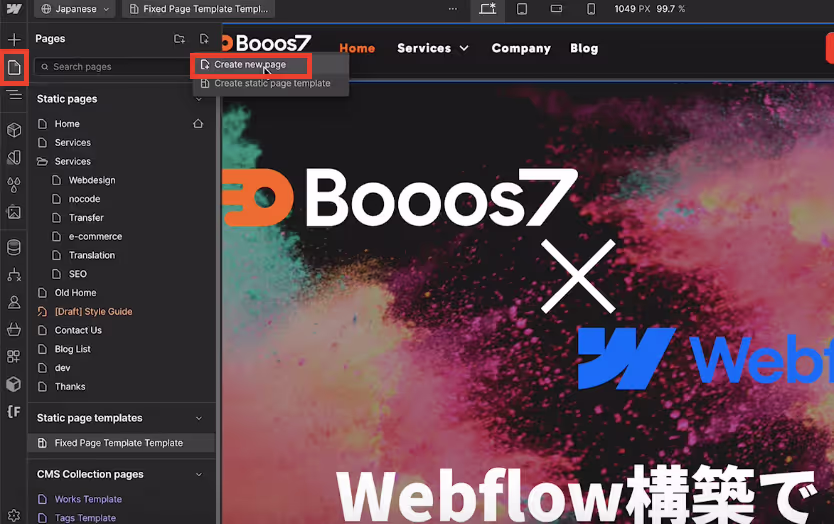Collapse the Static page templates section
The width and height of the screenshot is (834, 524).
tap(199, 419)
